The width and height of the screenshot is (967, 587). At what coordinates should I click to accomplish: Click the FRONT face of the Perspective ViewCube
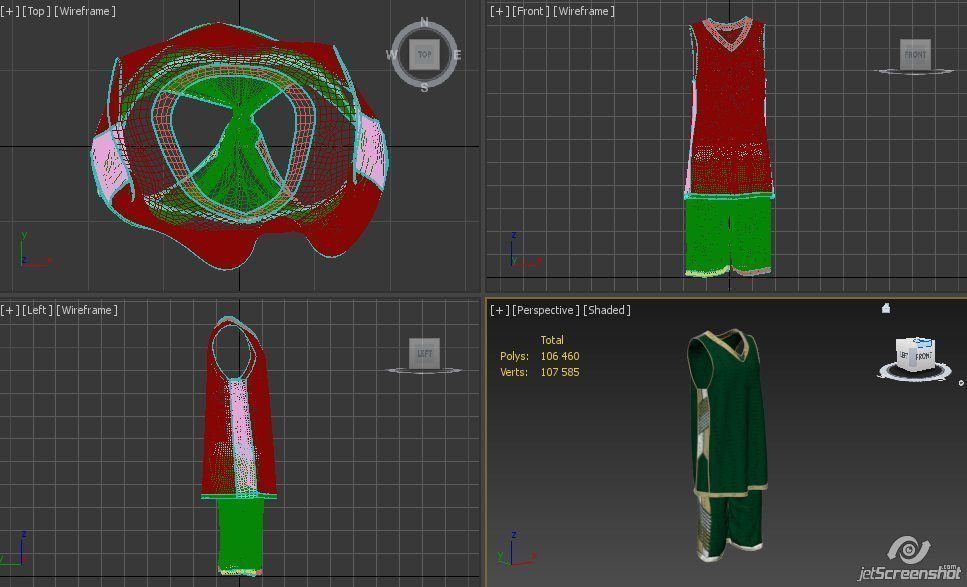pos(923,357)
